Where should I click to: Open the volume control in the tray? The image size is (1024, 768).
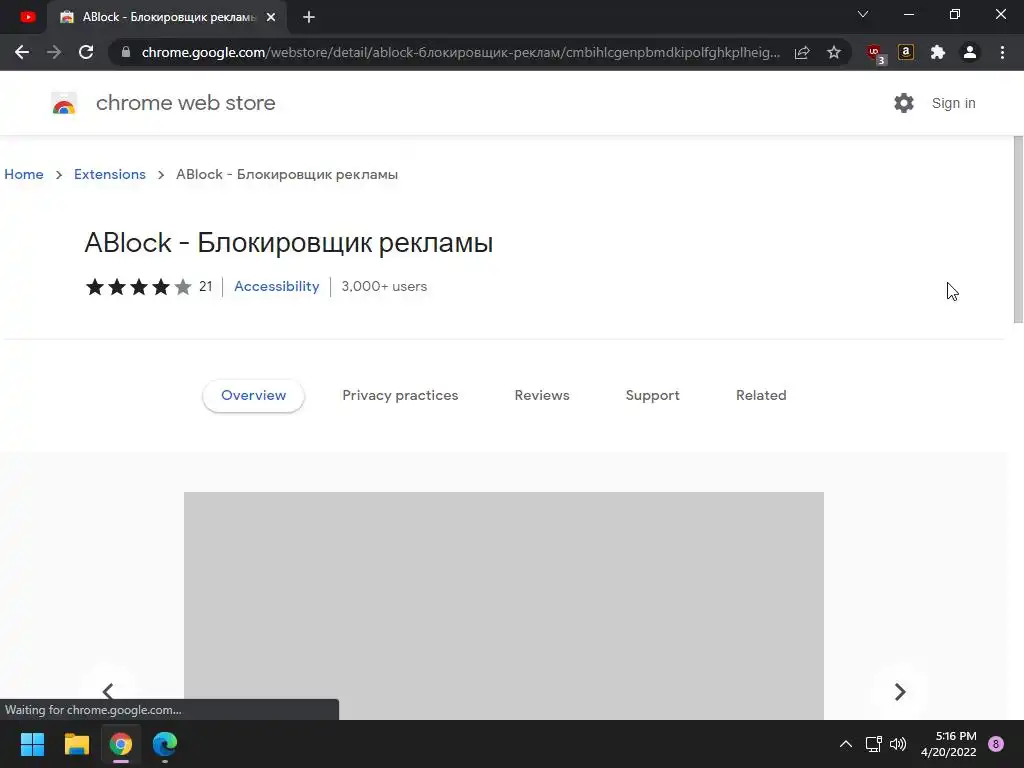click(x=899, y=744)
